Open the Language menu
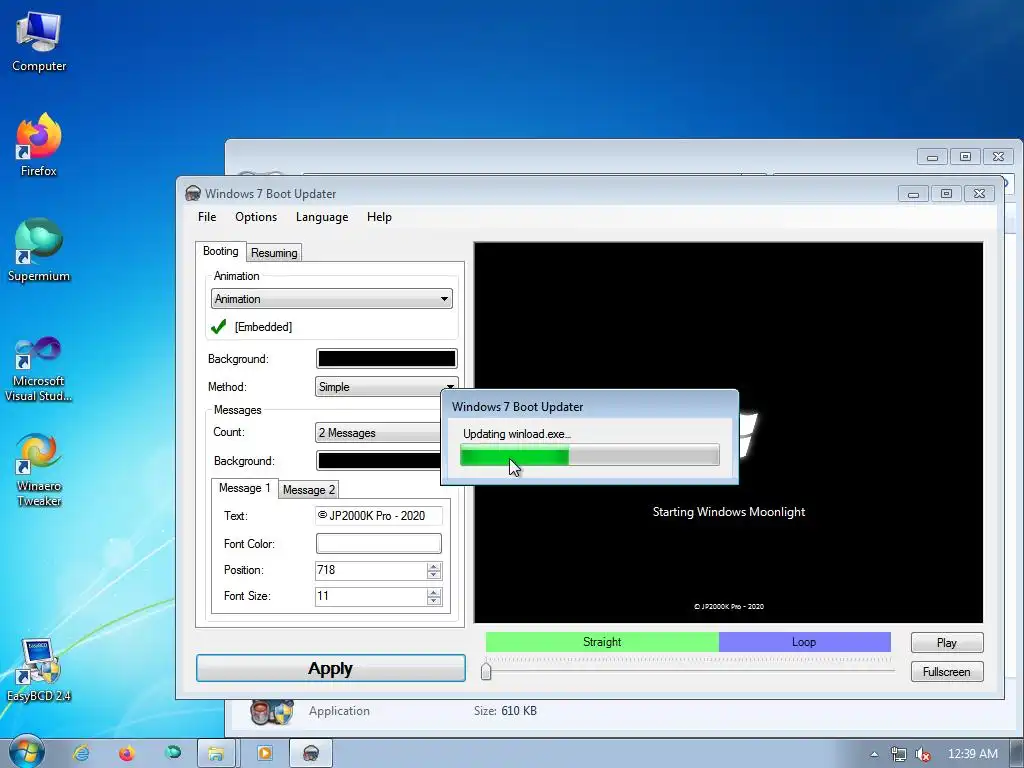Screen dimensions: 1024x768 pos(322,217)
